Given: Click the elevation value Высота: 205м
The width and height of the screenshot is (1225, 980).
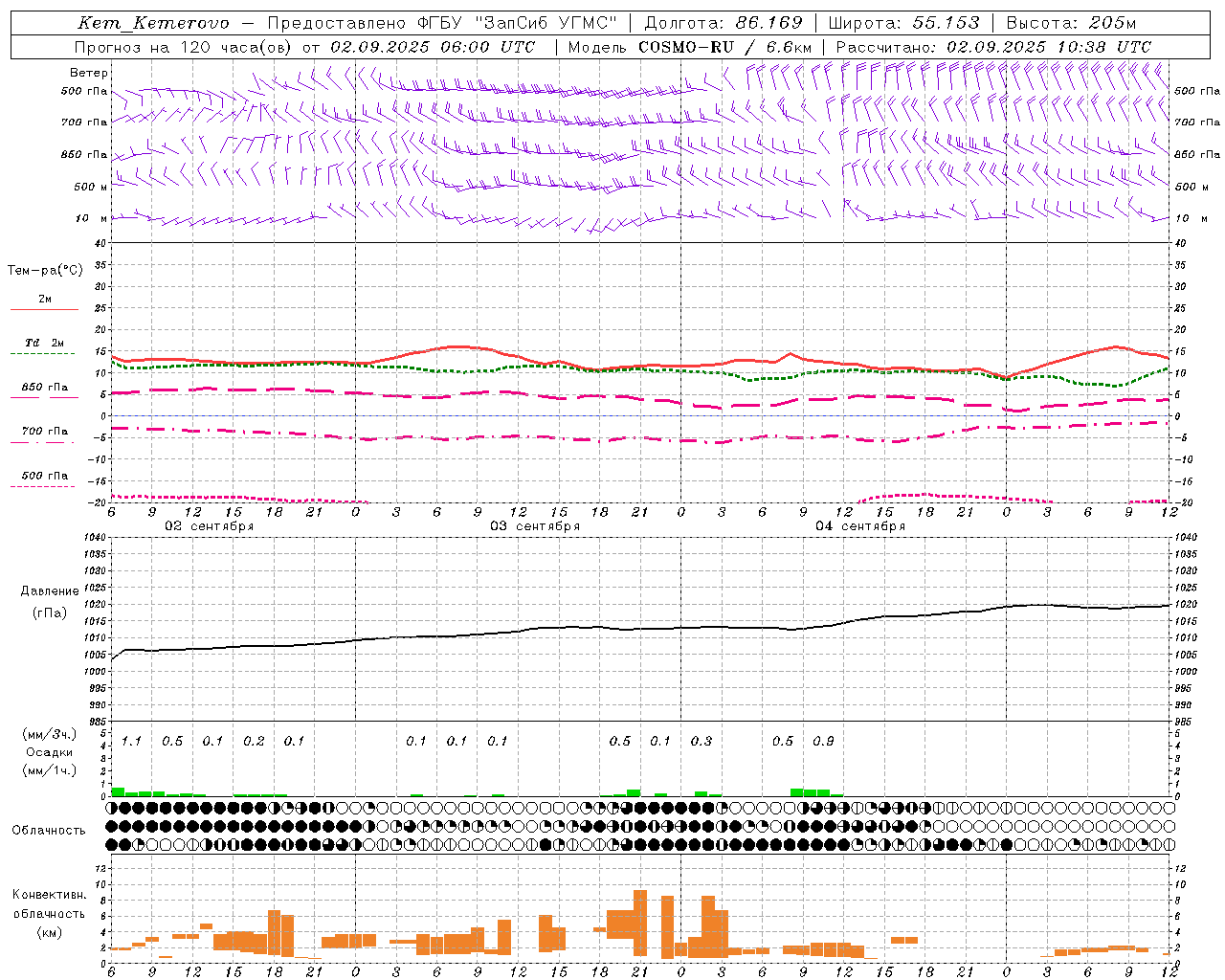Looking at the screenshot, I should [1071, 23].
